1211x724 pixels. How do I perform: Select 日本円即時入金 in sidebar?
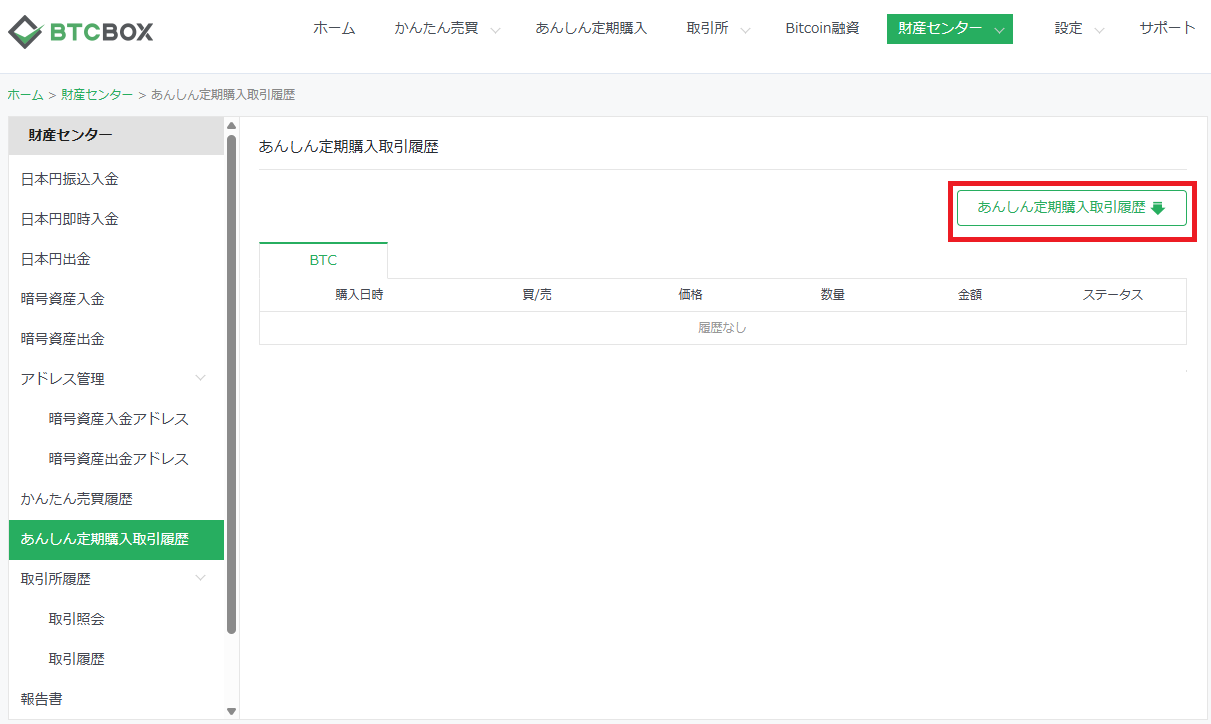tap(116, 219)
